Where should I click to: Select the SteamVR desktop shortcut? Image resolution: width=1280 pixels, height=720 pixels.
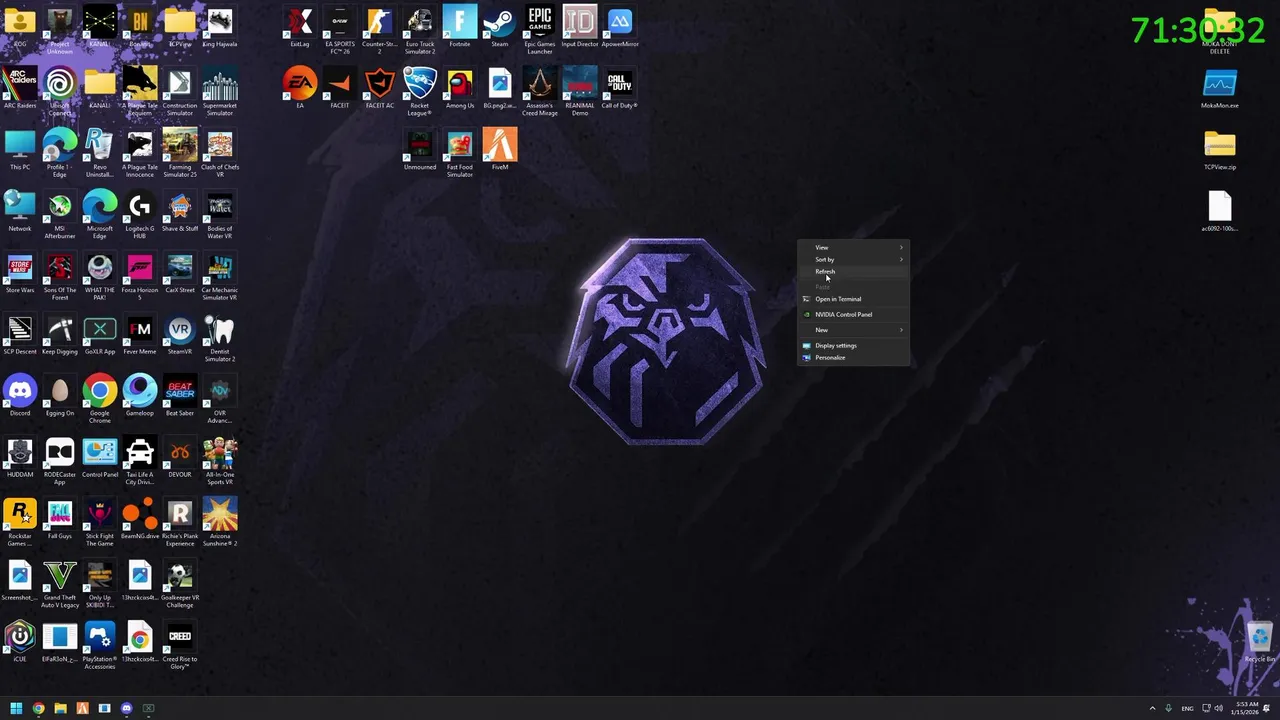pyautogui.click(x=180, y=335)
